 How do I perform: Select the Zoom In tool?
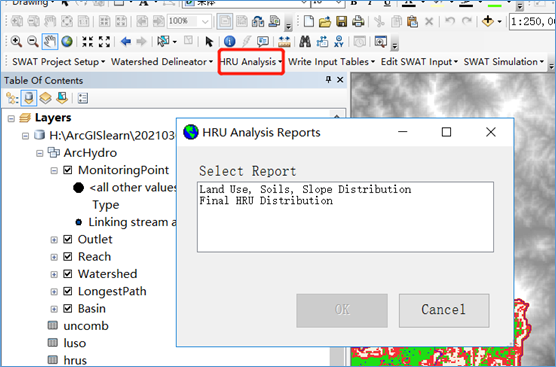[x=16, y=42]
